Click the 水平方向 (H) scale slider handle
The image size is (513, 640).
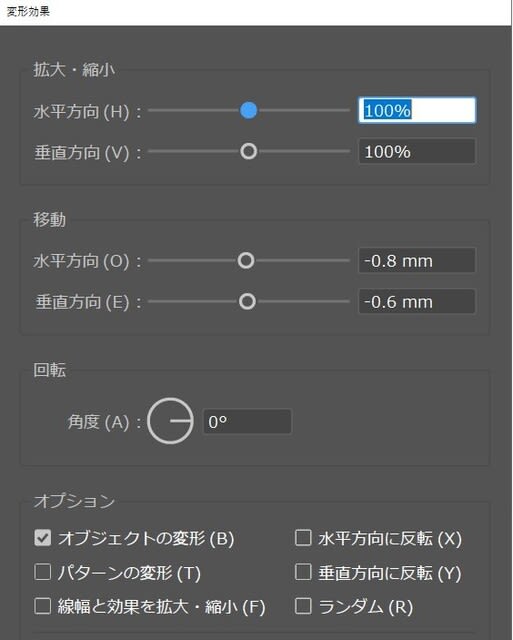click(x=249, y=110)
